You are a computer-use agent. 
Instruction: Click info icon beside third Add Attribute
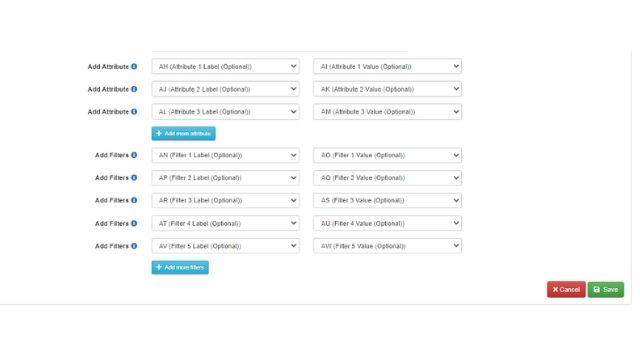click(x=134, y=111)
